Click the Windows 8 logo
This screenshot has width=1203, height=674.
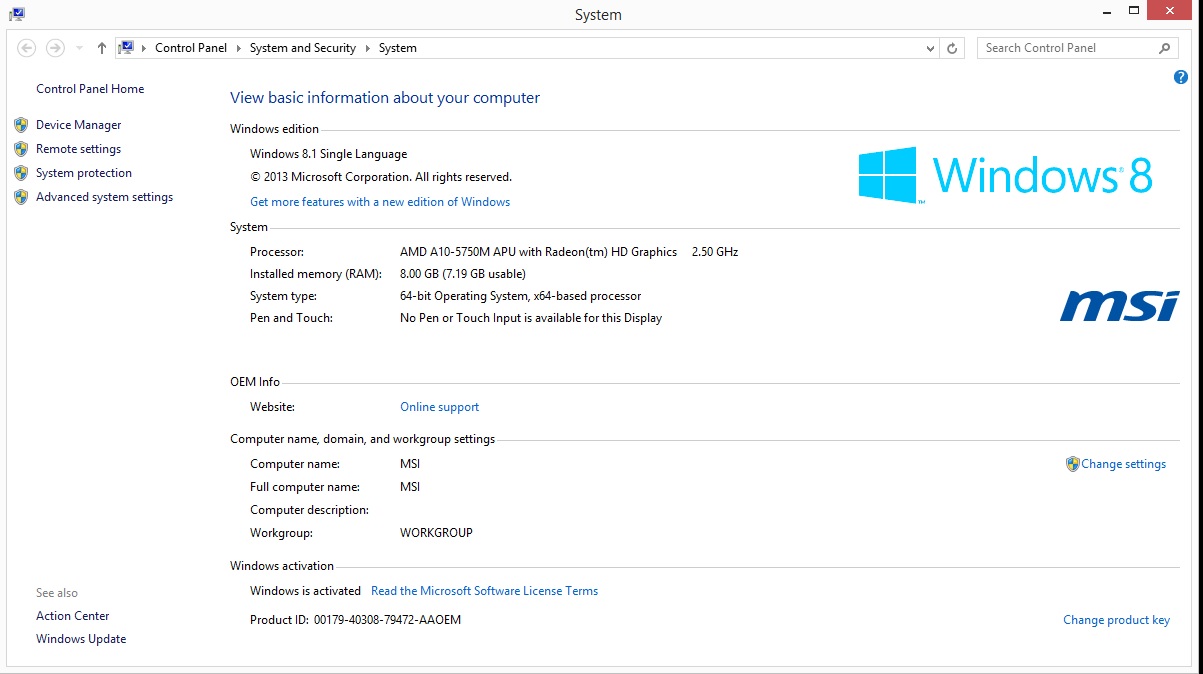[x=1005, y=175]
